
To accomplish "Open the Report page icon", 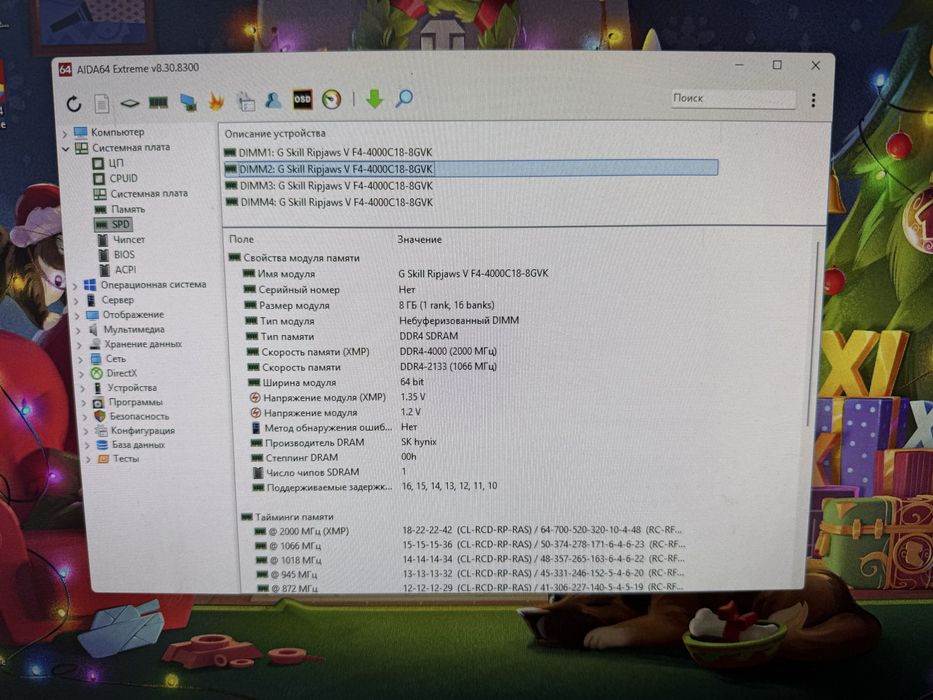I will tap(102, 104).
